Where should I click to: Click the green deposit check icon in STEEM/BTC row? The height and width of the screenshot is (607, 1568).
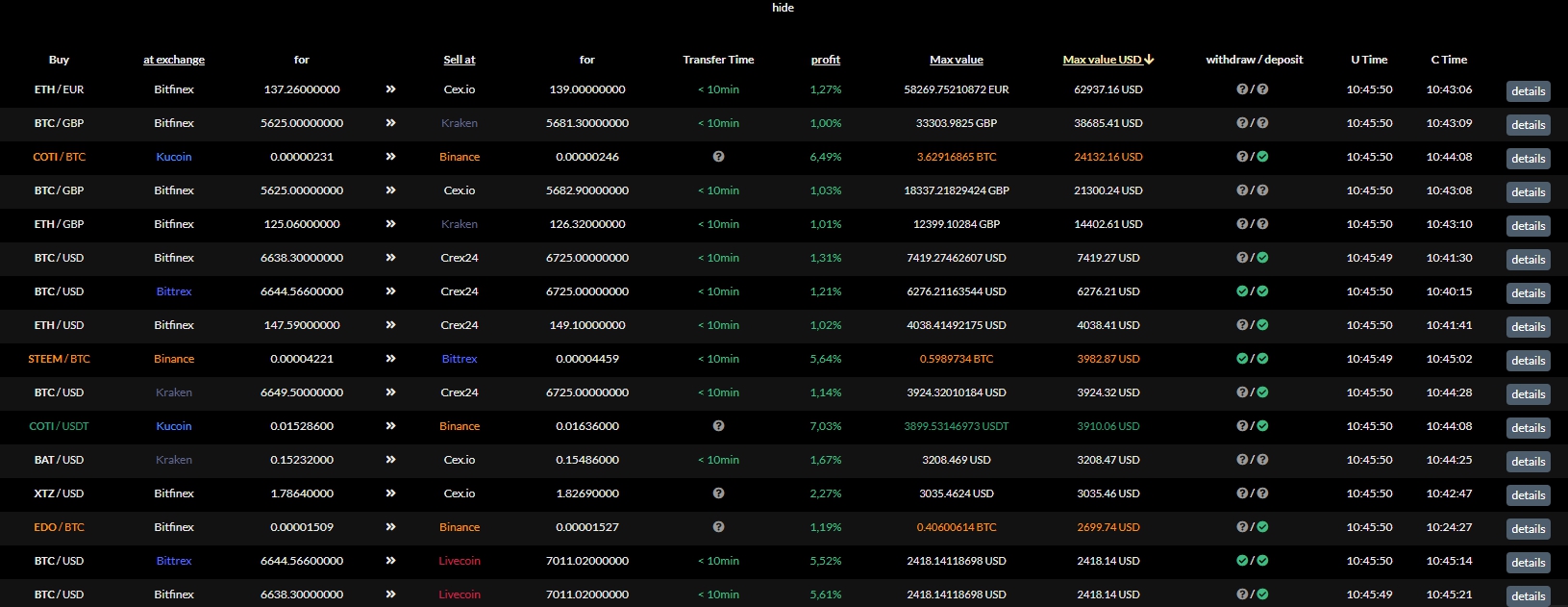pos(1262,359)
